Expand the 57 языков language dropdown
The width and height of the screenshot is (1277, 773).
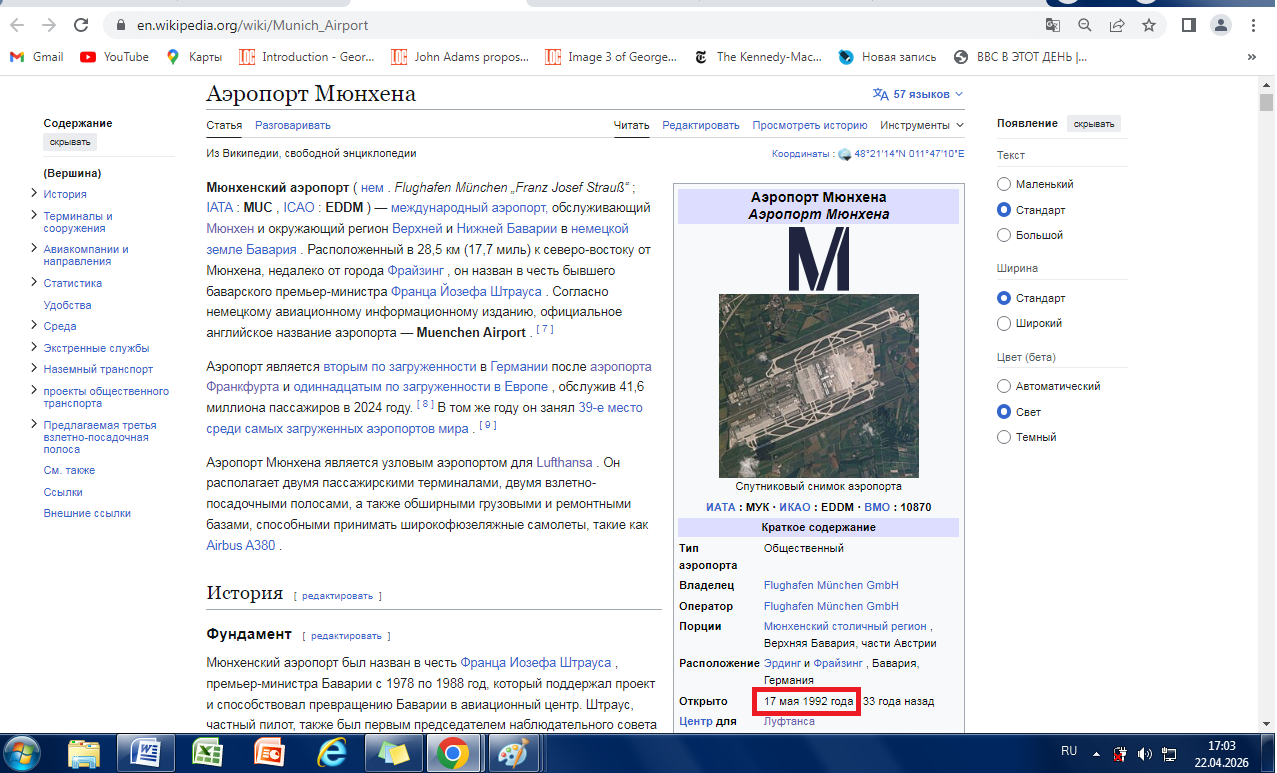[x=918, y=94]
